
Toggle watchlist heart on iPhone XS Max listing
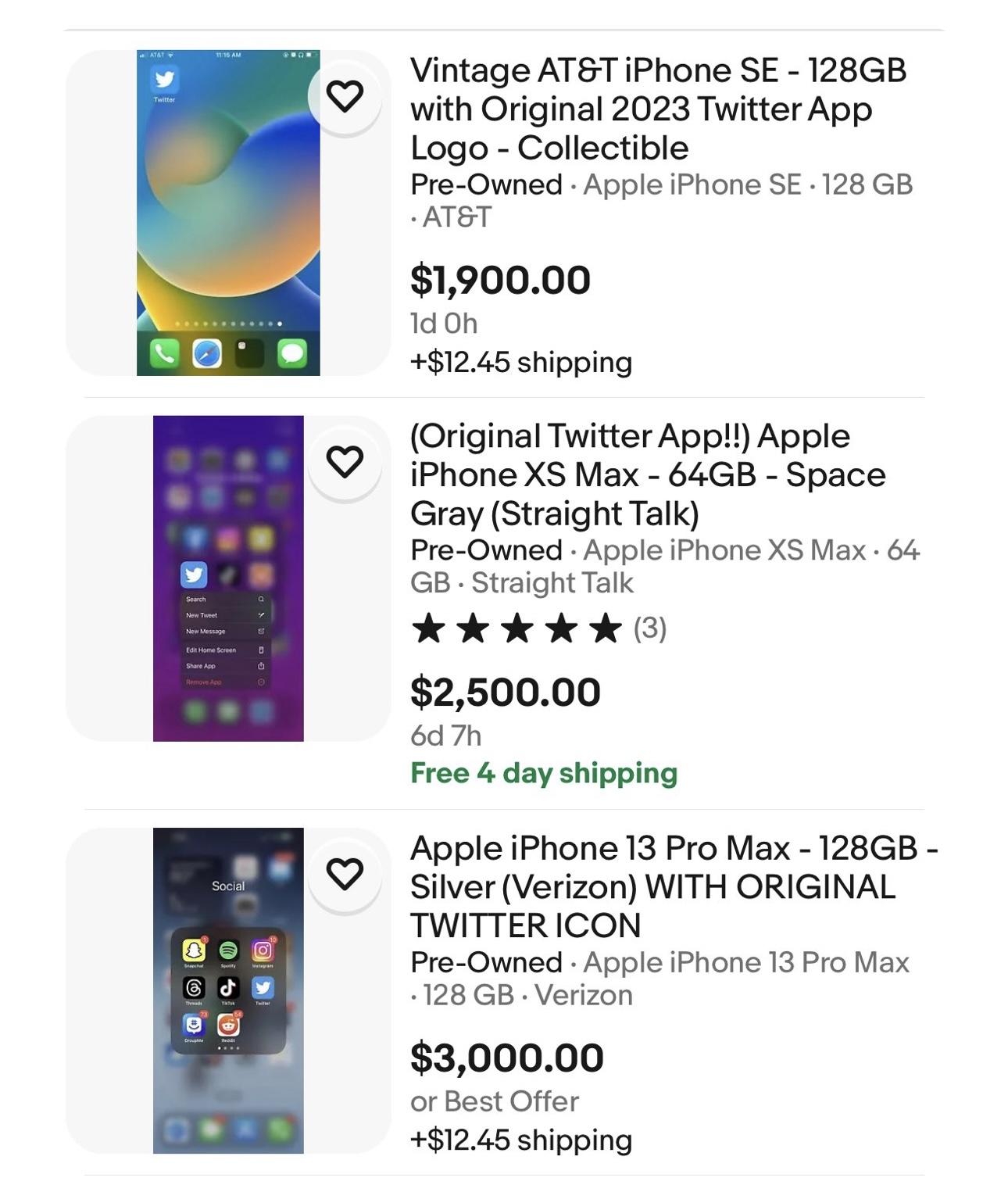pyautogui.click(x=345, y=461)
